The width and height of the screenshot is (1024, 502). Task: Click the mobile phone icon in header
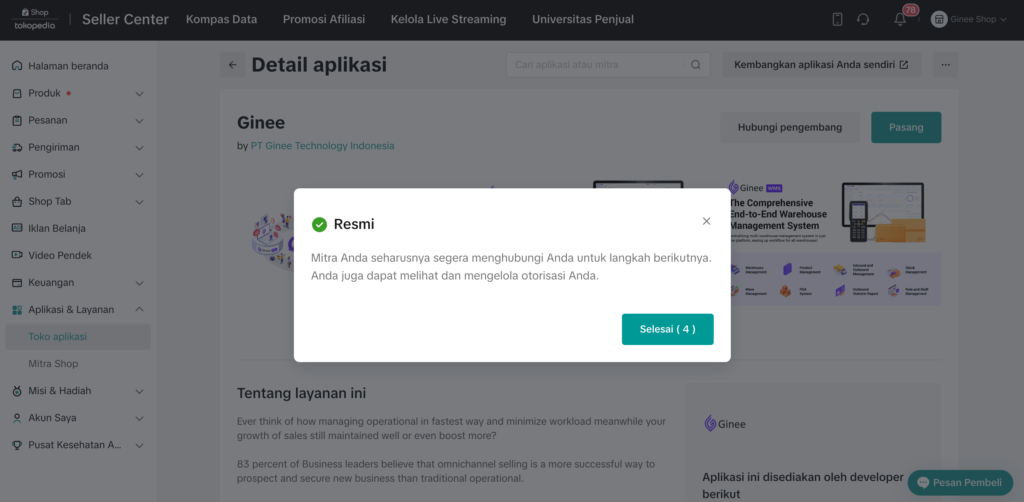pos(837,20)
